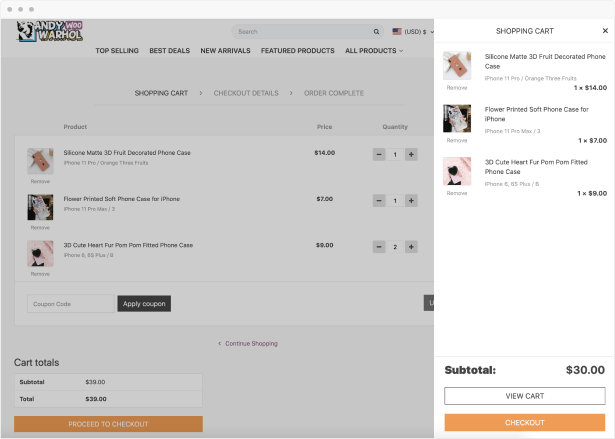Screen dimensions: 615x439
Task: Follow the Continue Shopping link
Action: tap(250, 343)
